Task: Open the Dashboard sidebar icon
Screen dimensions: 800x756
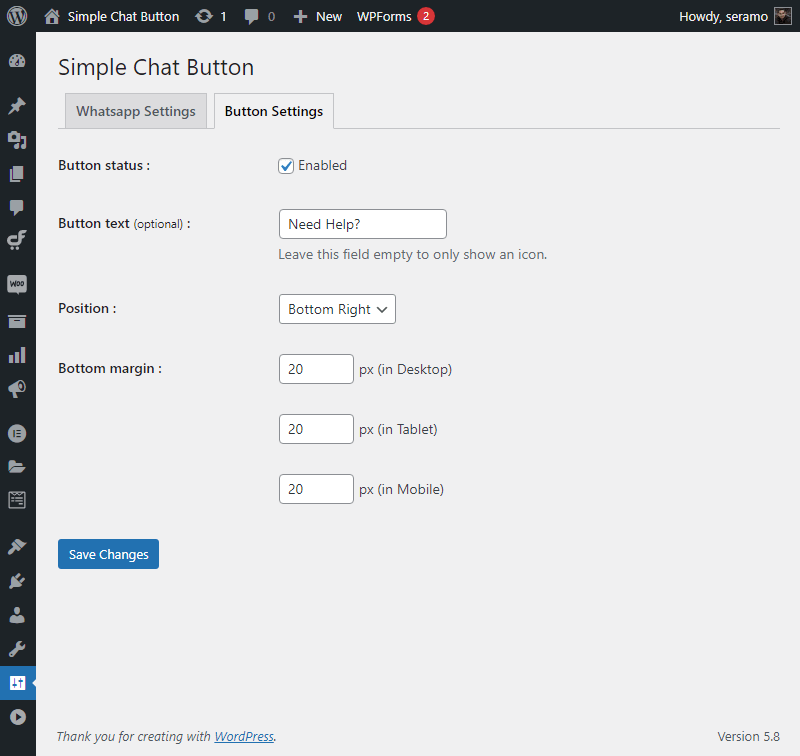Action: coord(17,61)
